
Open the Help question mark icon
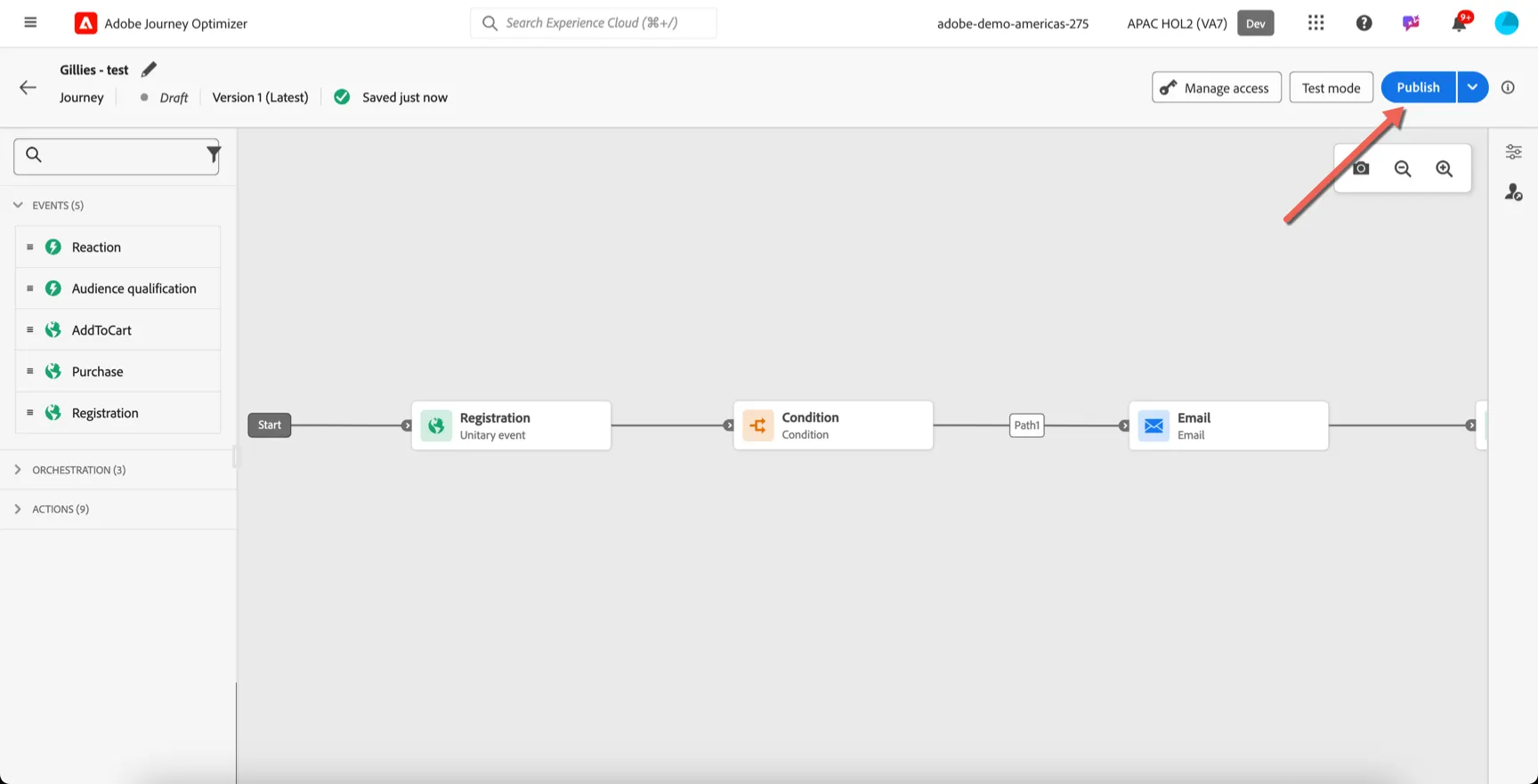tap(1364, 23)
